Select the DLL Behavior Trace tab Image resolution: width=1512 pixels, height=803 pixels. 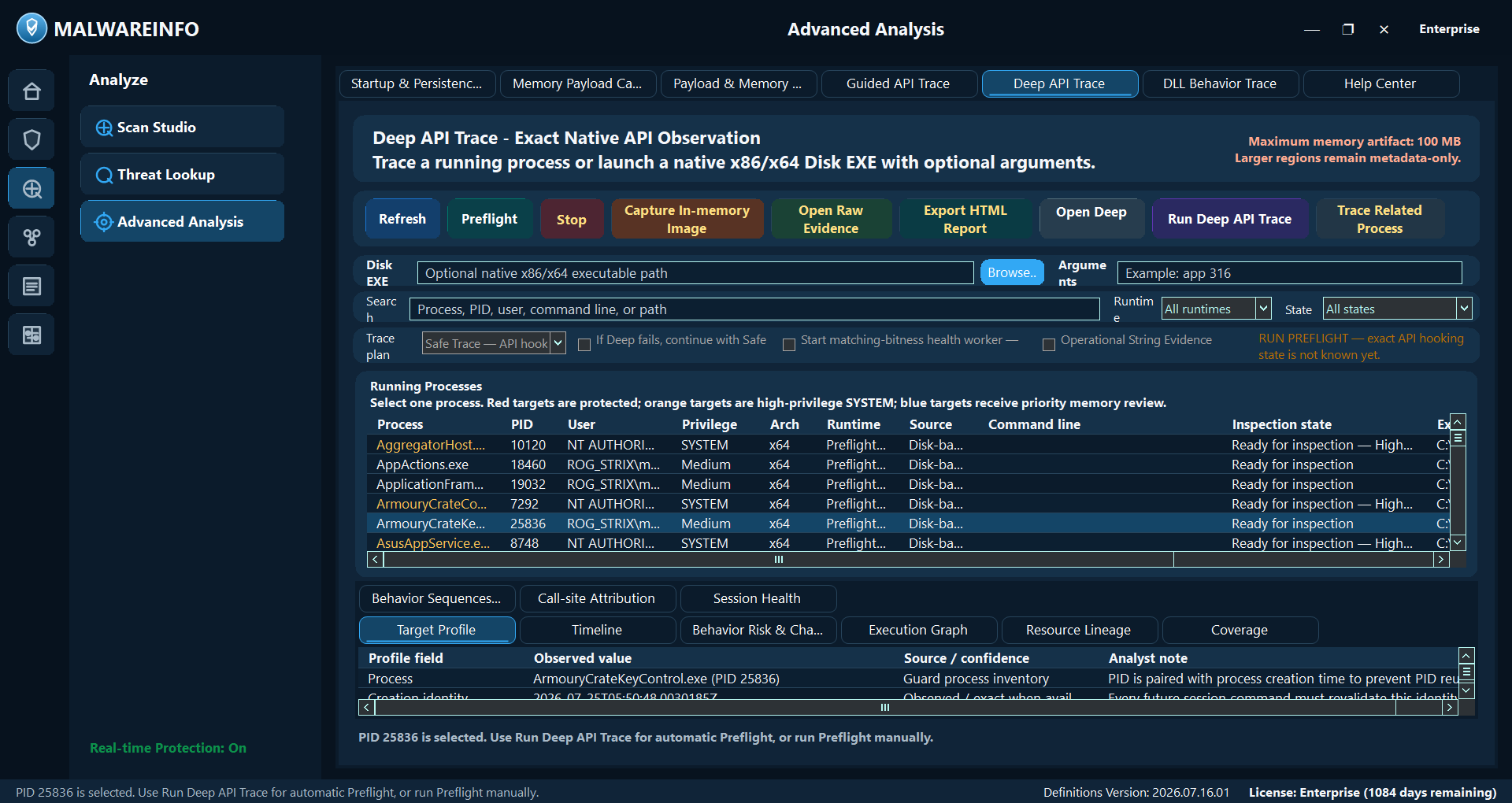pyautogui.click(x=1221, y=83)
